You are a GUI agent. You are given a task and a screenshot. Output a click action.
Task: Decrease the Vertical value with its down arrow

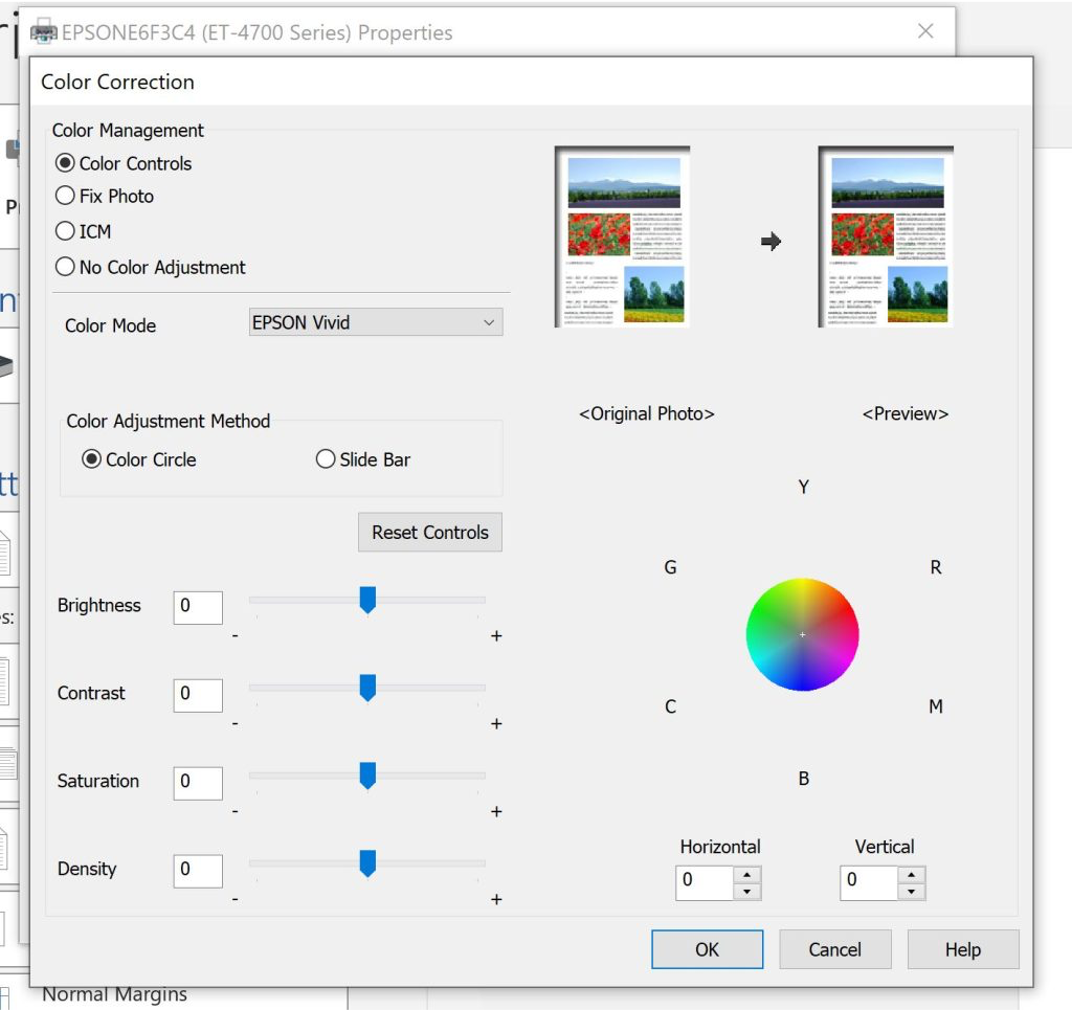pos(912,889)
